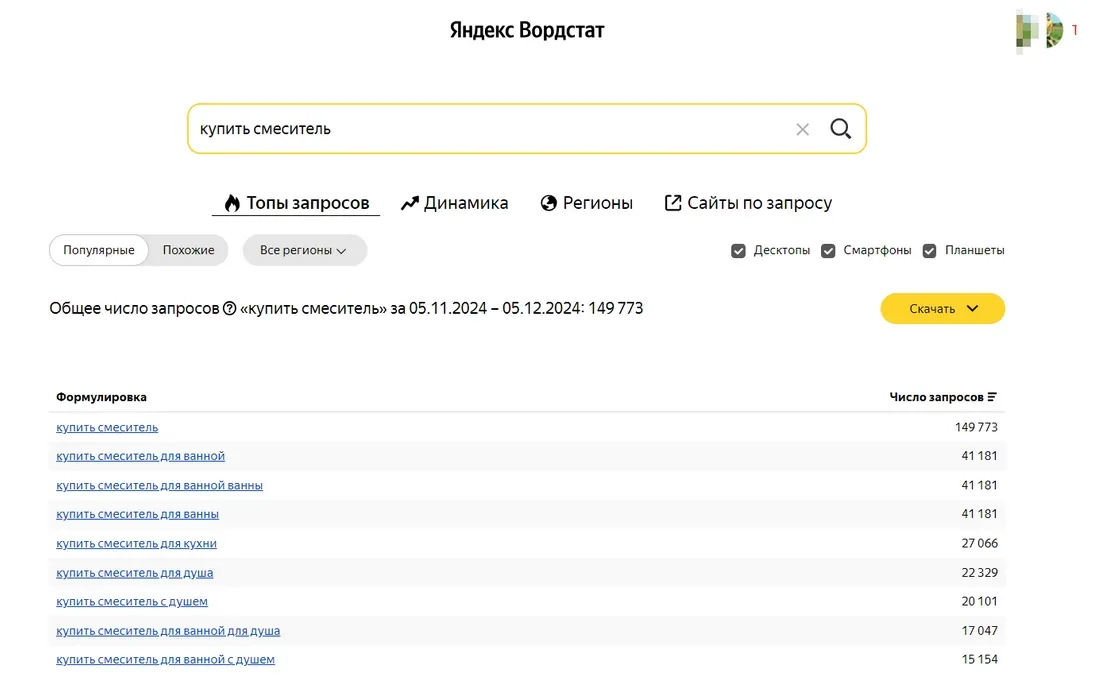Uncheck the Десктопы checkbox
The height and width of the screenshot is (693, 1104).
pyautogui.click(x=738, y=251)
